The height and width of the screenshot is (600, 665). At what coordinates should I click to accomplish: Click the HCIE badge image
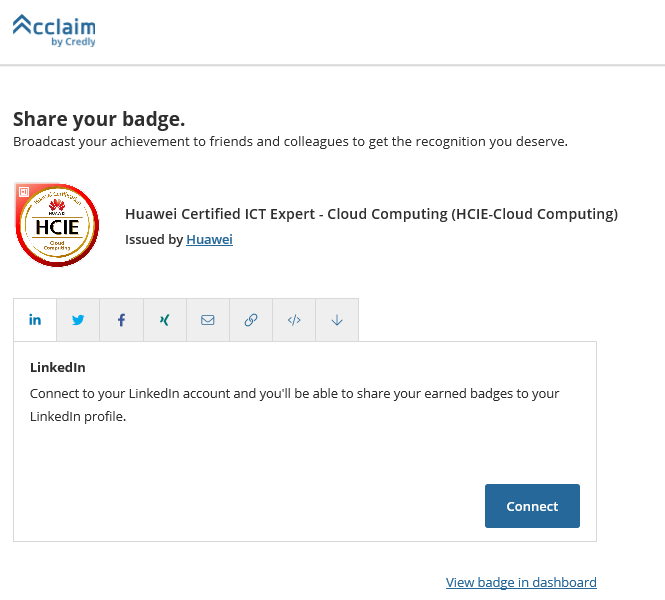(x=57, y=225)
